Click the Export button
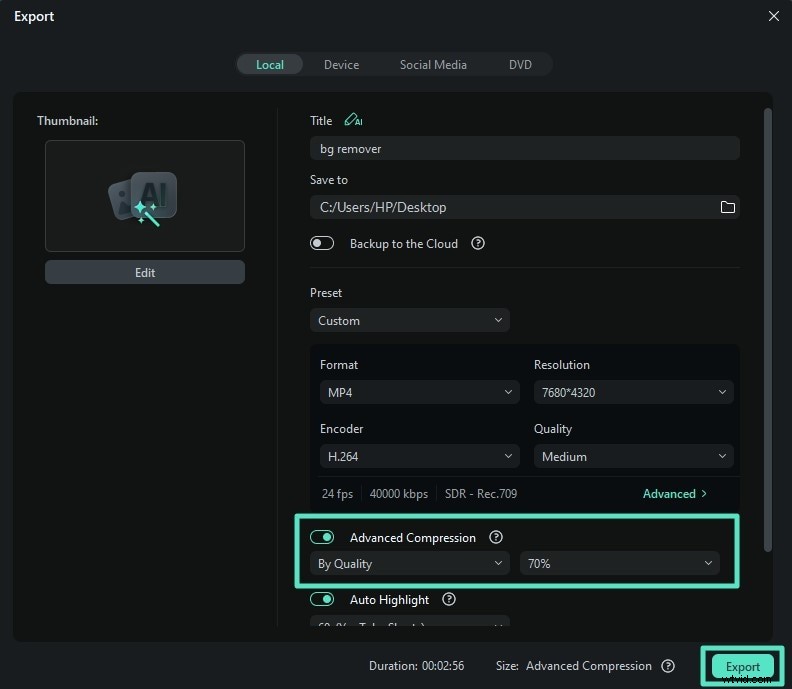 pos(743,667)
